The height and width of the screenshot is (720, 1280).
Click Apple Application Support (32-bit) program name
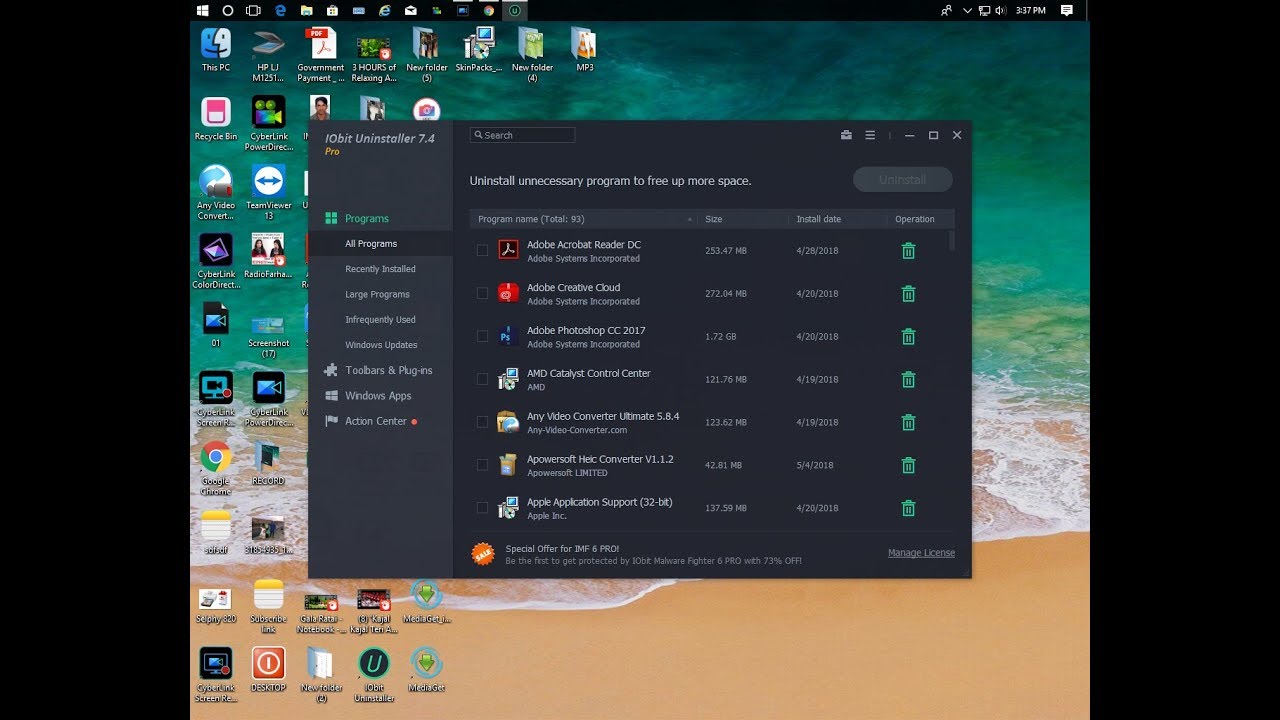click(x=599, y=502)
